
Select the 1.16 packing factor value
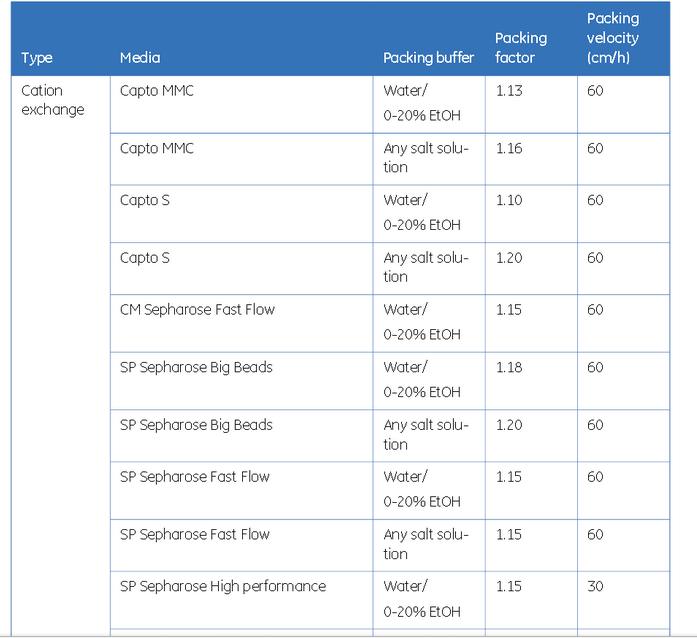pyautogui.click(x=509, y=149)
